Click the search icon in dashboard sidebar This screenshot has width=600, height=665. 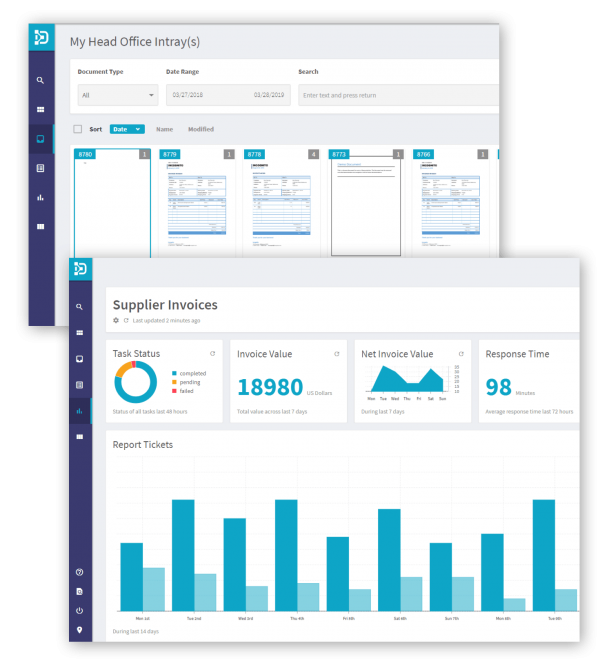79,306
